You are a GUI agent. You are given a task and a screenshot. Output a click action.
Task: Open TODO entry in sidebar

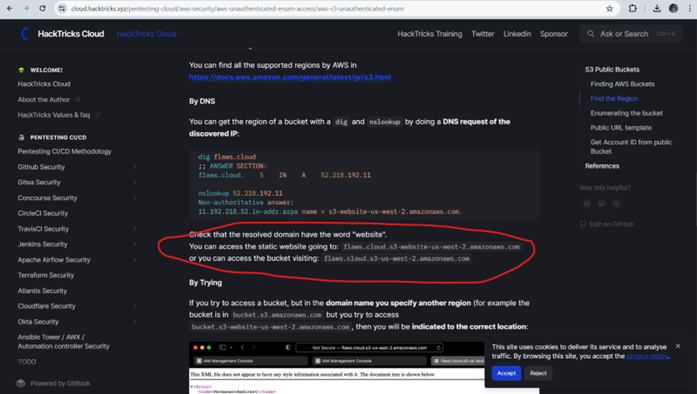click(x=27, y=362)
